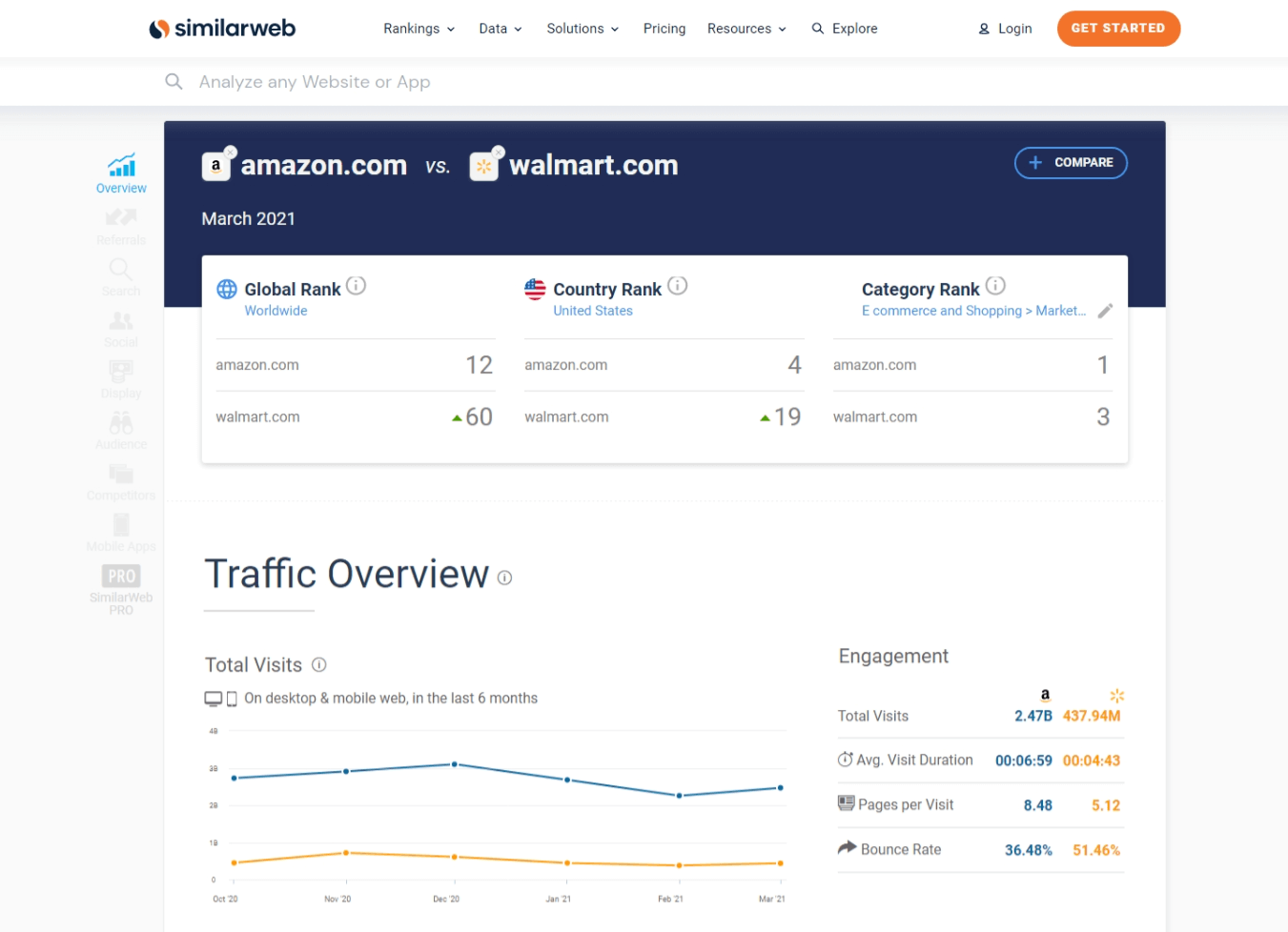Screen dimensions: 1288x932
Task: Click the Pages per Visit icon
Action: click(x=846, y=803)
